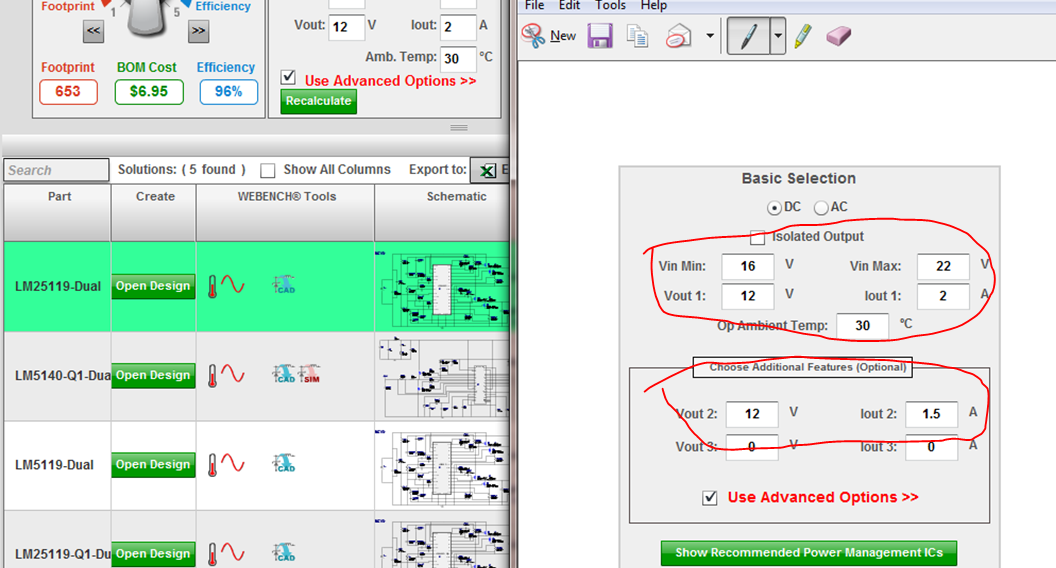Click the Iout 1 input field
The width and height of the screenshot is (1056, 568).
(x=943, y=296)
